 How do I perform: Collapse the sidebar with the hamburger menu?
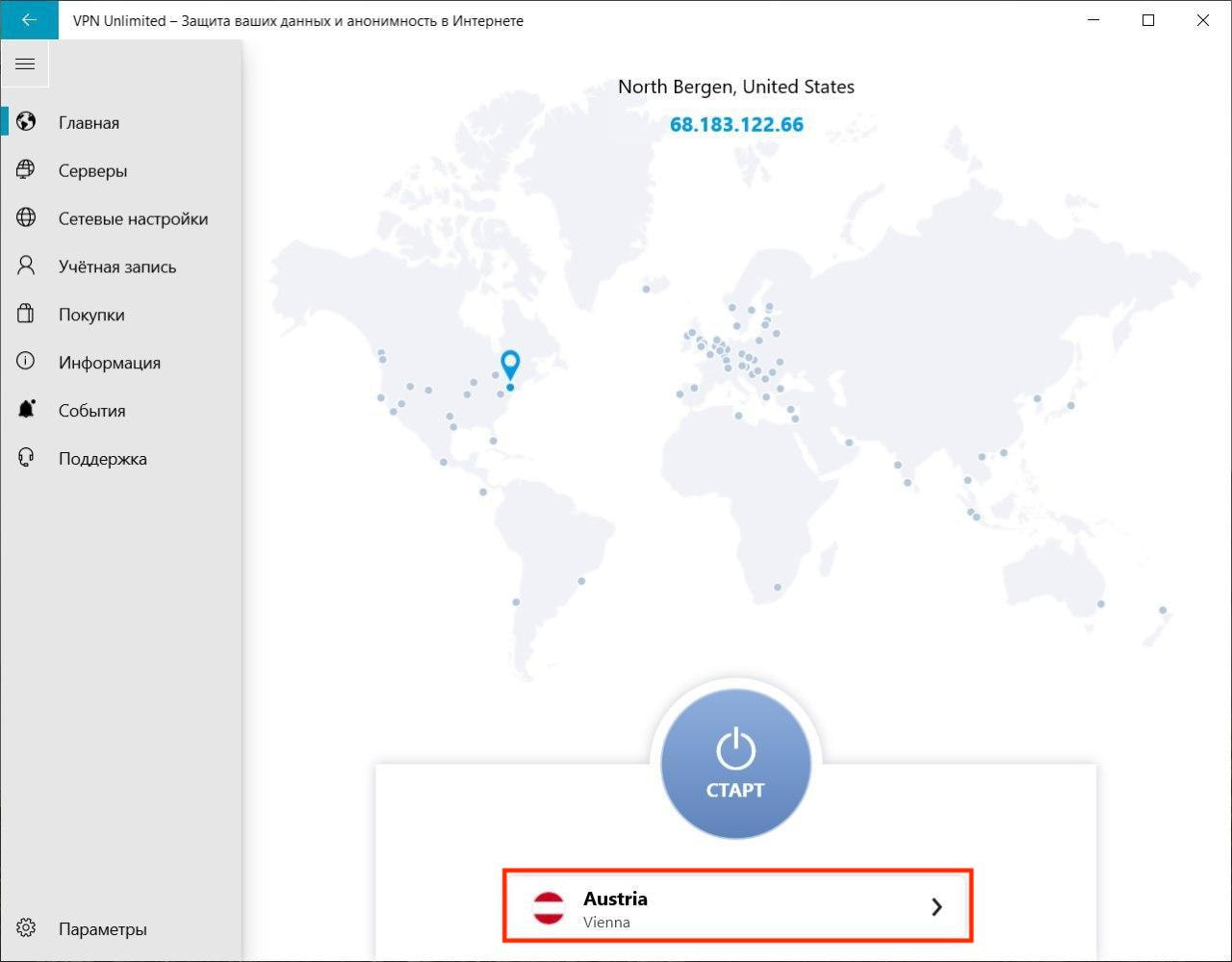coord(25,64)
